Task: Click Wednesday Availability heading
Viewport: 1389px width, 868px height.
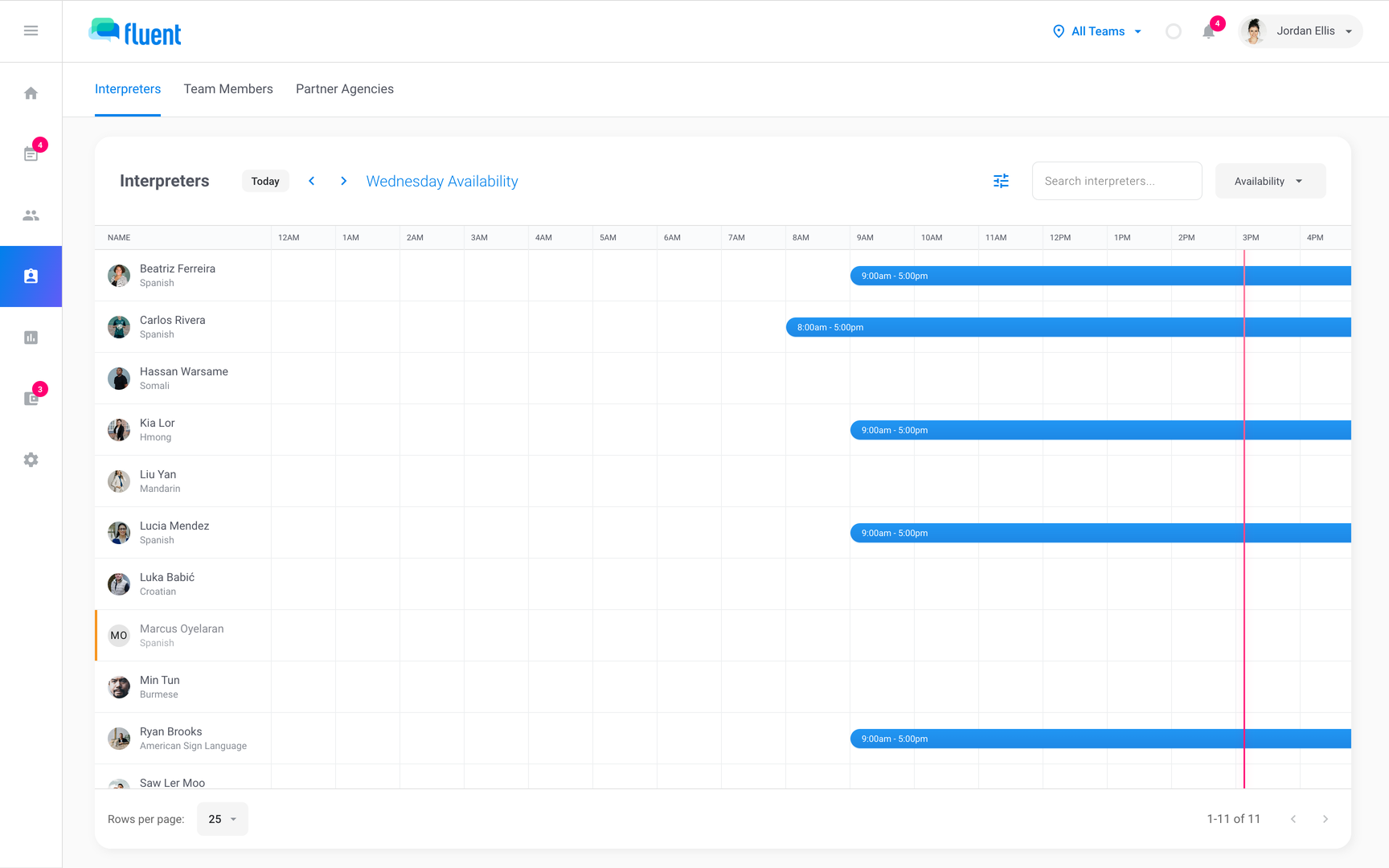Action: click(442, 181)
